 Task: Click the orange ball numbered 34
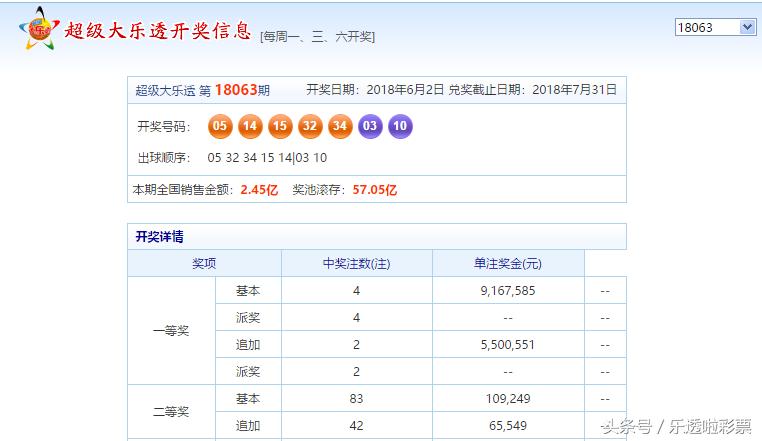point(340,126)
